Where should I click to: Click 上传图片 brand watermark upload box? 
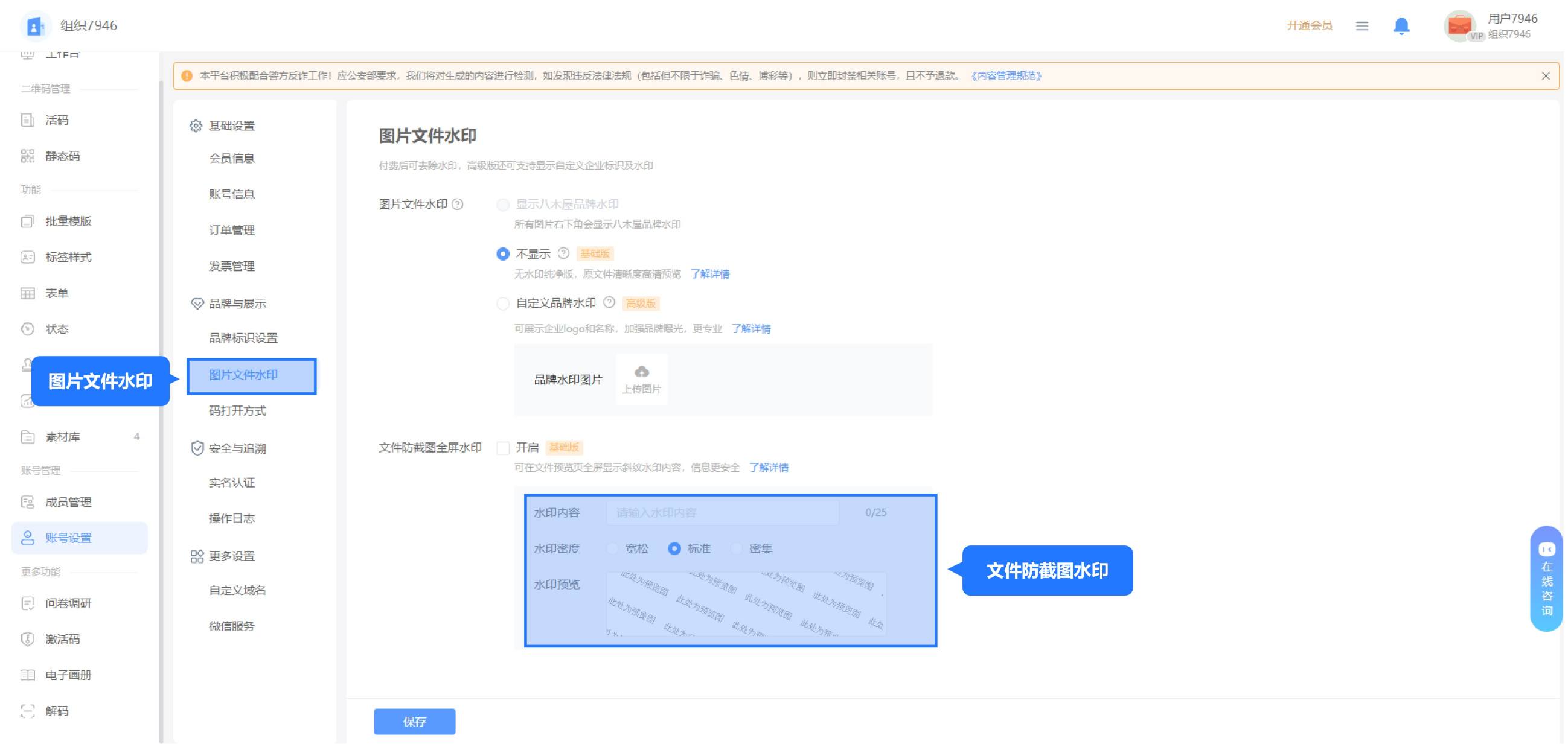click(642, 380)
